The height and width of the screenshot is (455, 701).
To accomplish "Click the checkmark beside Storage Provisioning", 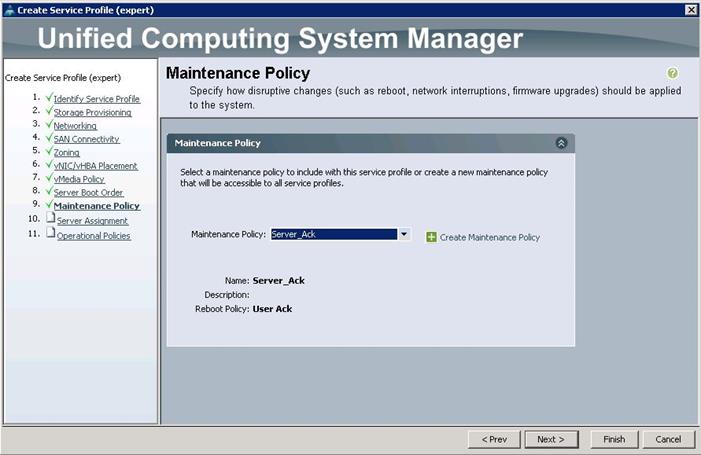I will 49,110.
